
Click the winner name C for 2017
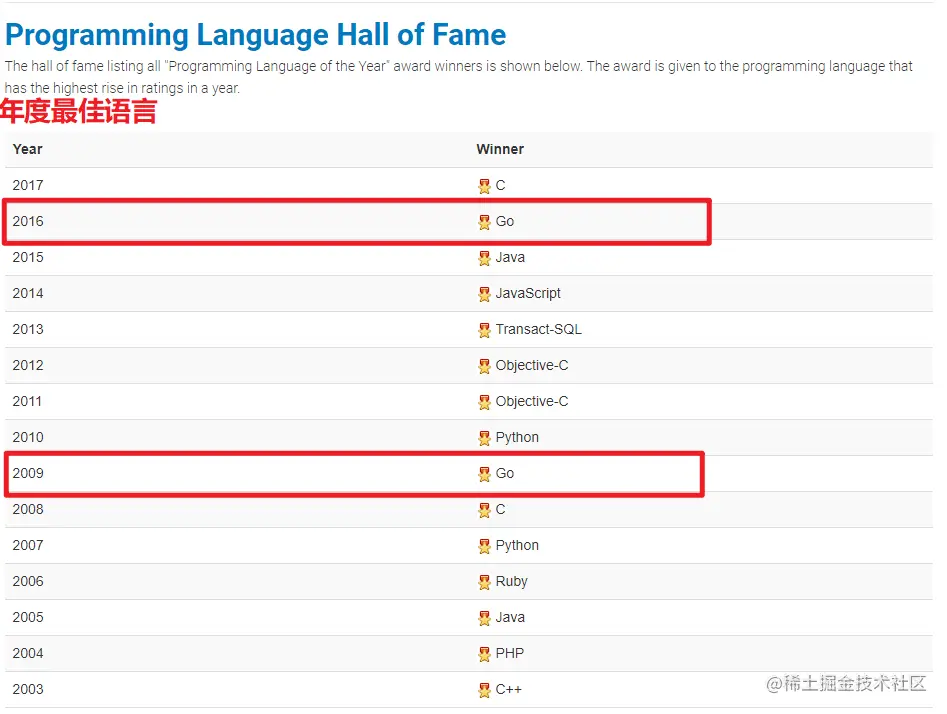(x=500, y=185)
